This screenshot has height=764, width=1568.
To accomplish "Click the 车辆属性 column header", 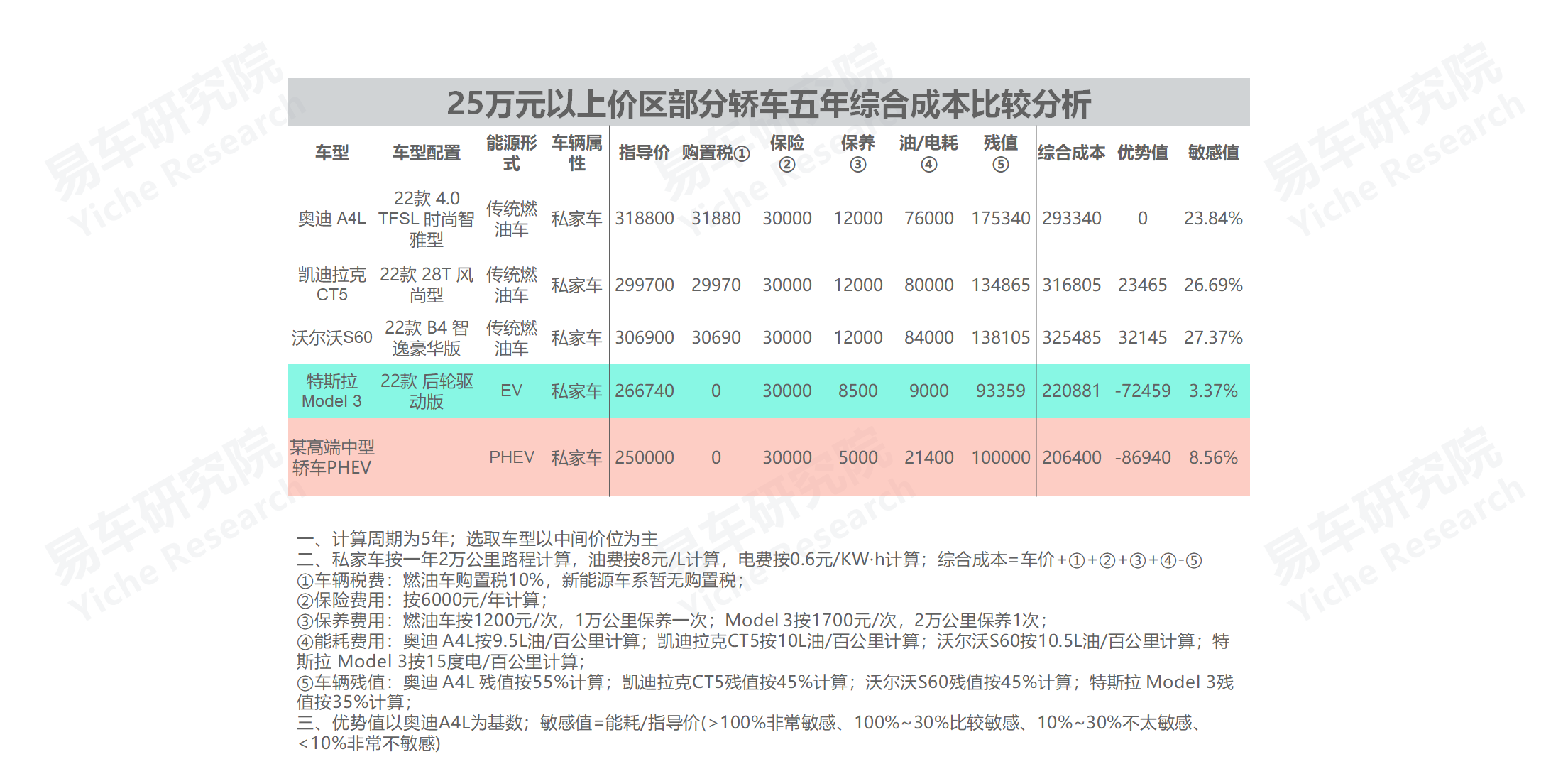I will coord(577,153).
